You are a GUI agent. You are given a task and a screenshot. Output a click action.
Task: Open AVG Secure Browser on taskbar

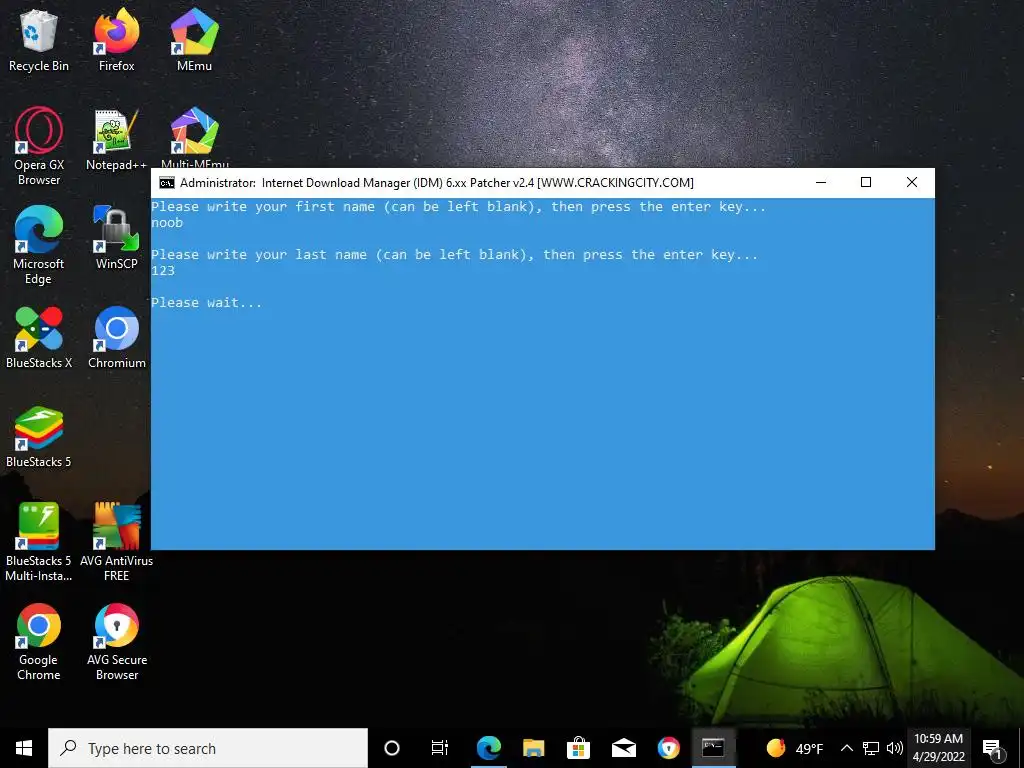click(668, 748)
